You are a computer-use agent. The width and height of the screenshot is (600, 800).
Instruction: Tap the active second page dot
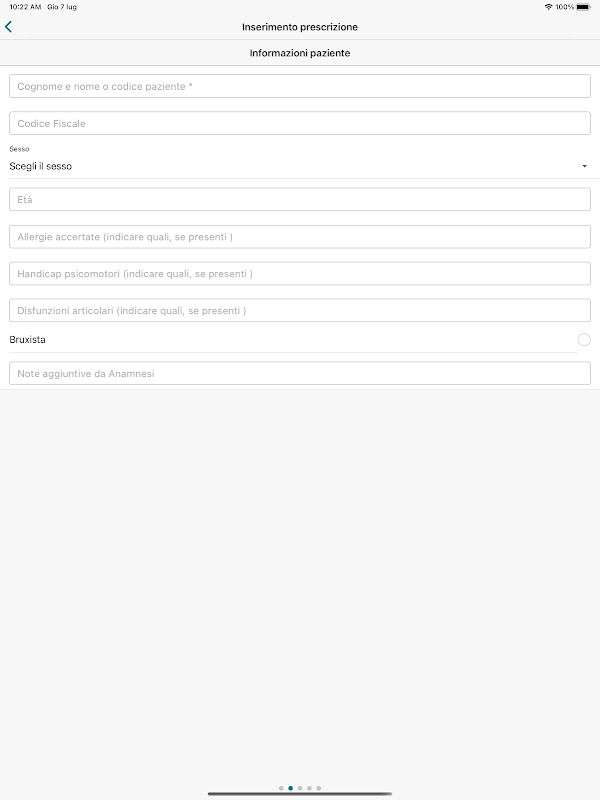(290, 788)
